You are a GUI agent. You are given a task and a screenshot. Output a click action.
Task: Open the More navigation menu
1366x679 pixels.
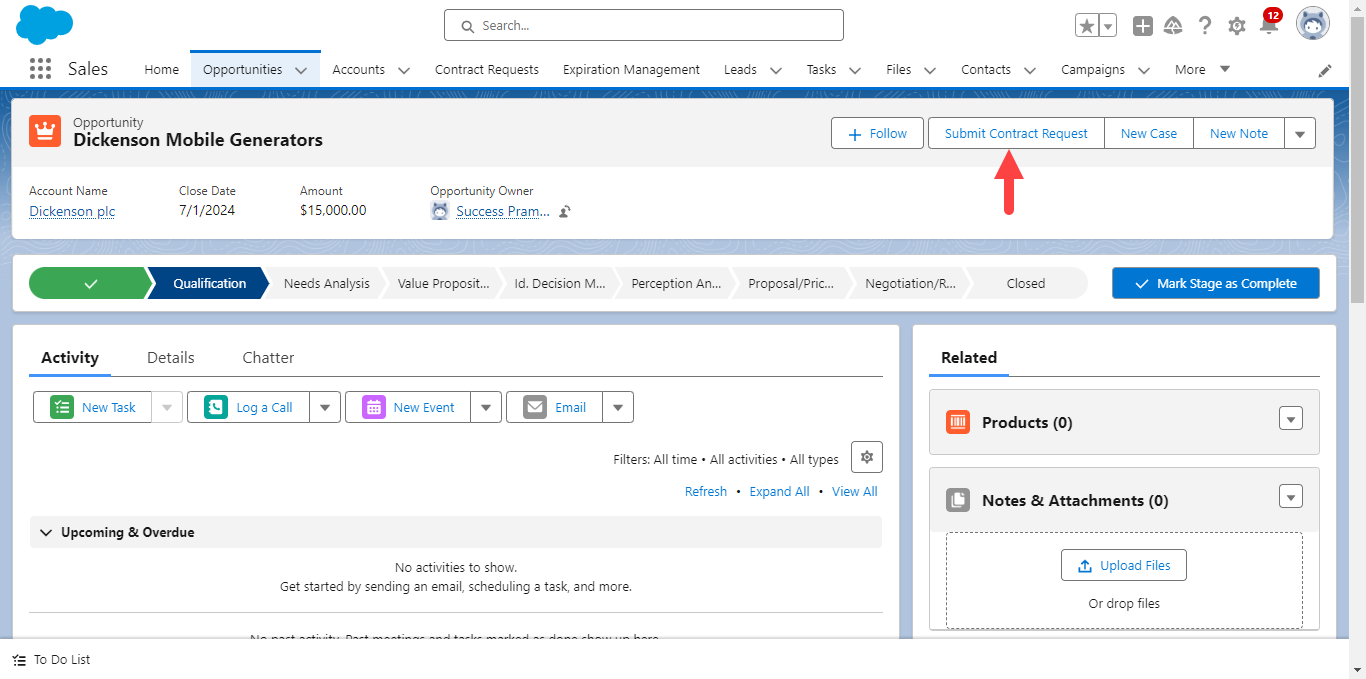pos(1203,69)
